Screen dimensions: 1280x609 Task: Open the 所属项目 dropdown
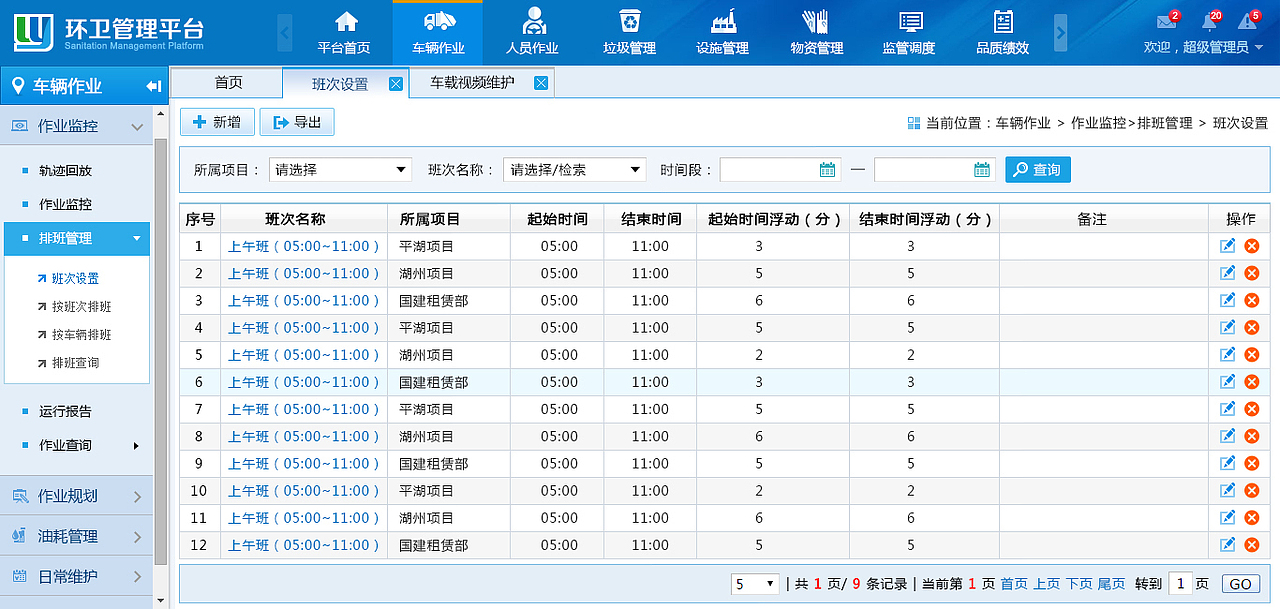click(340, 170)
